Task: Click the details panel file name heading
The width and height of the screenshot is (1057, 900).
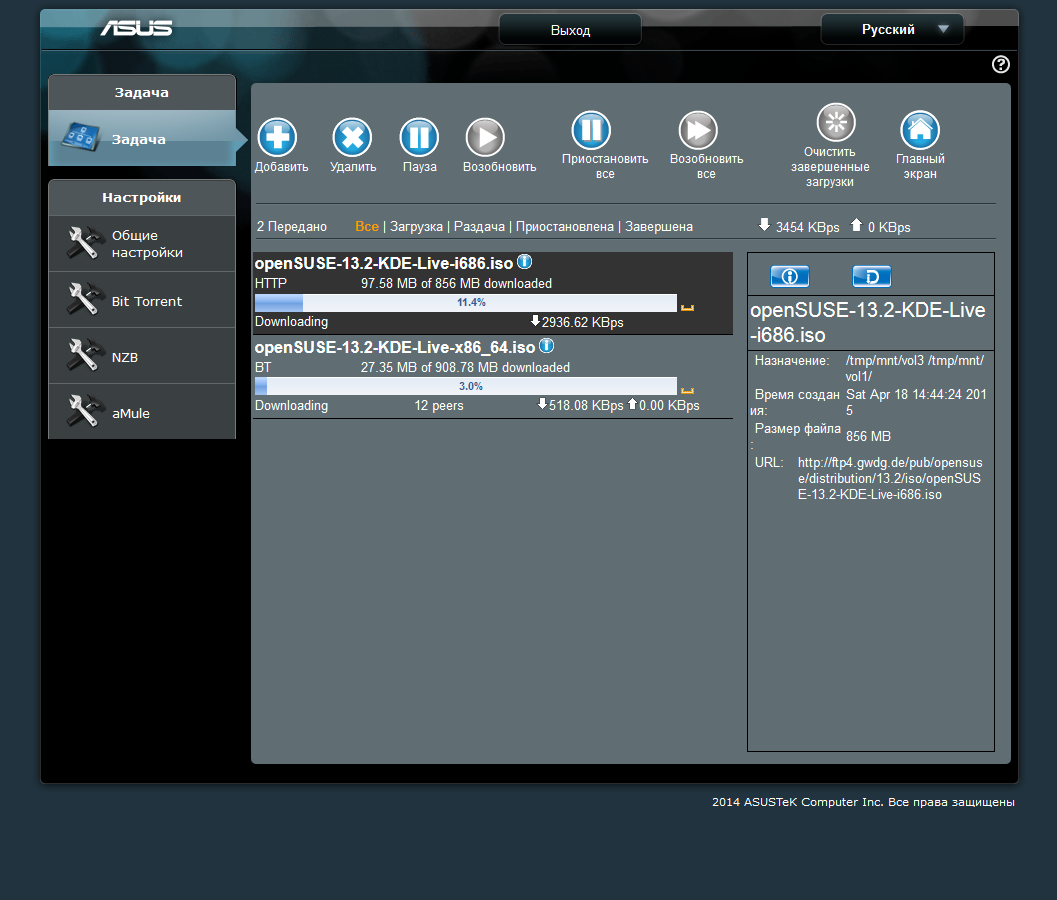Action: coord(868,322)
